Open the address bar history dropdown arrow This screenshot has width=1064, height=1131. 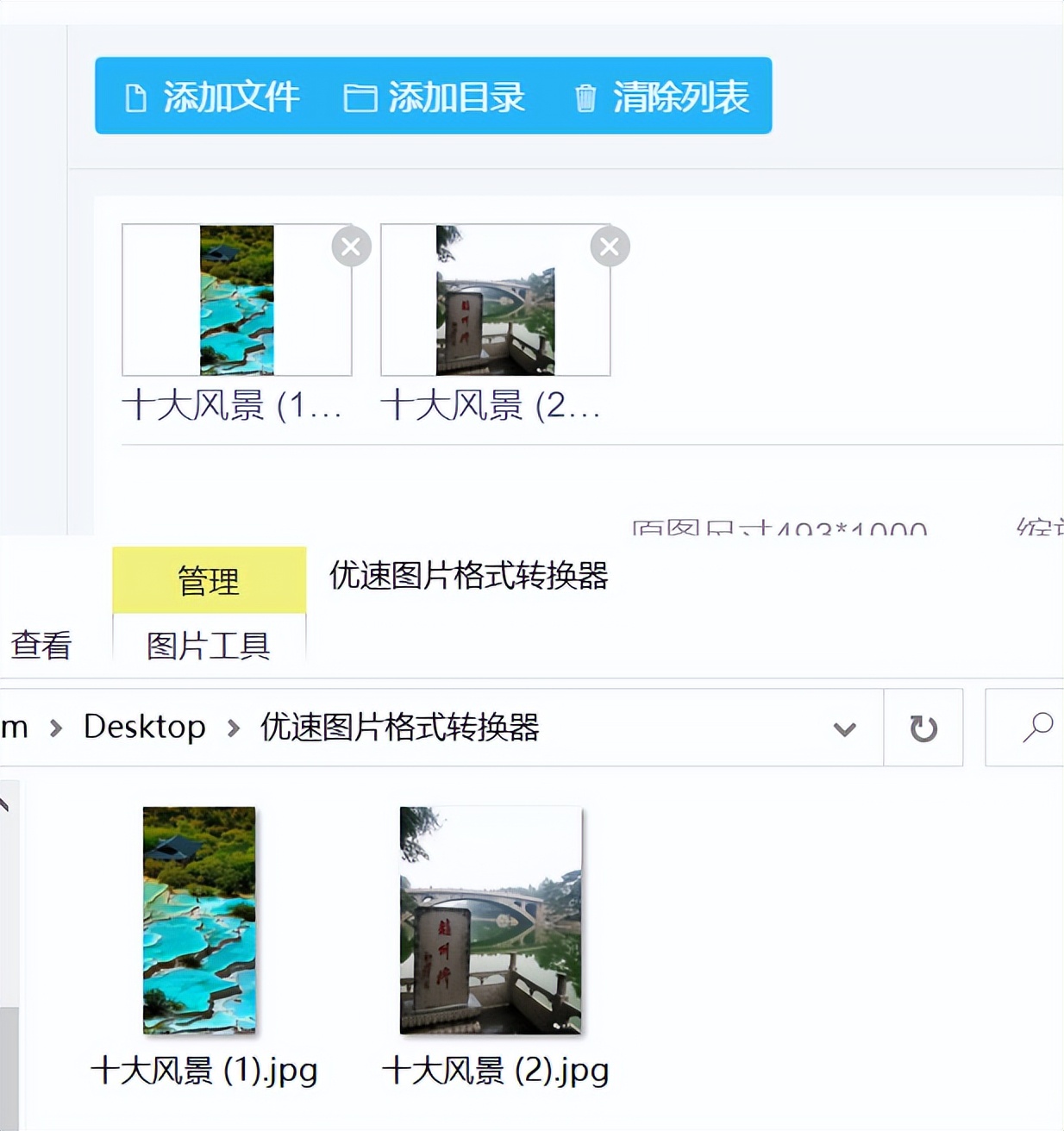click(x=843, y=728)
